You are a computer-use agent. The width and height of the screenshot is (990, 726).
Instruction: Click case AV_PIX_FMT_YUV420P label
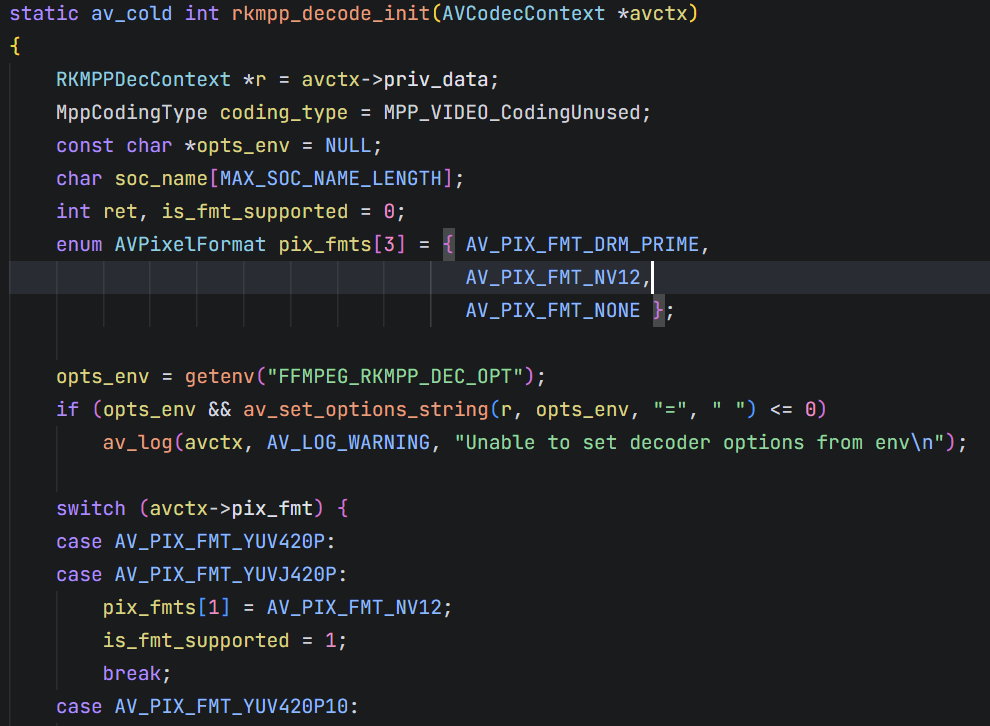(x=196, y=542)
